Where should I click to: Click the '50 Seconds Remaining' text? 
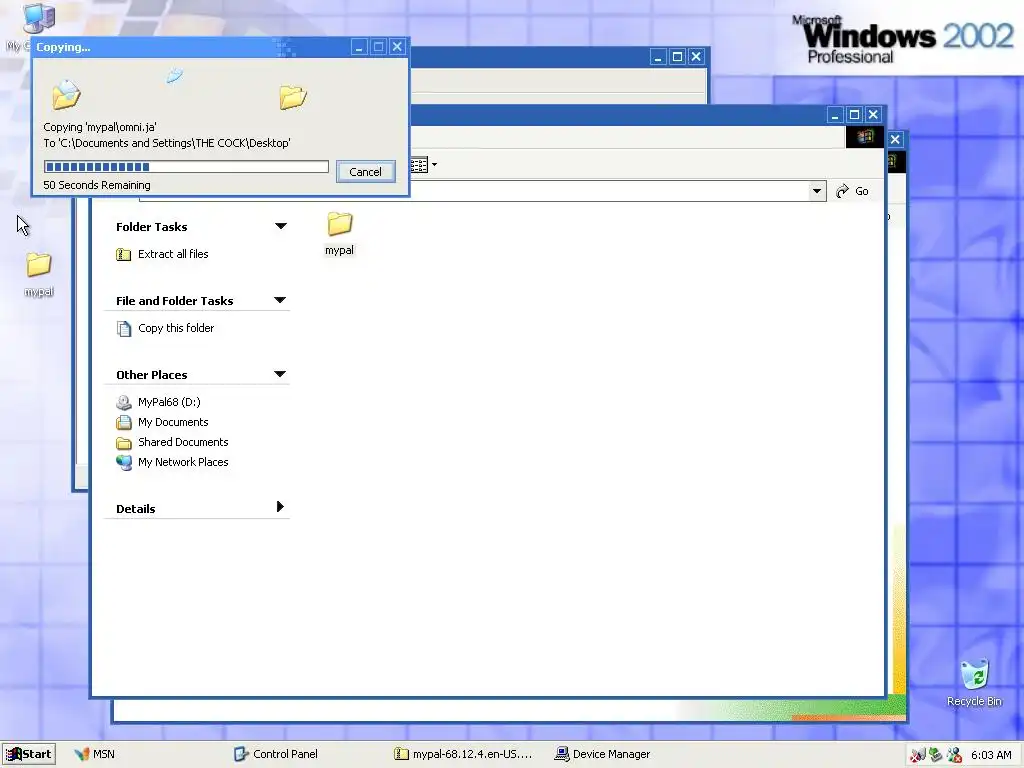pos(97,185)
